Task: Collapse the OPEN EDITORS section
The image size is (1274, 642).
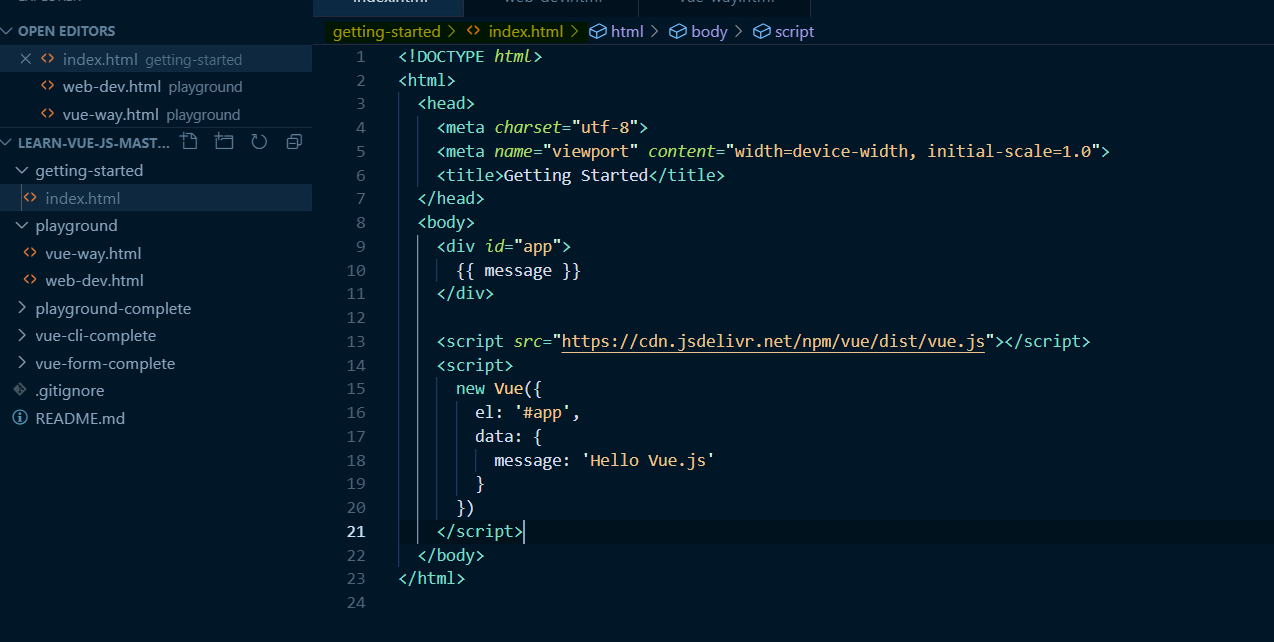Action: click(8, 31)
